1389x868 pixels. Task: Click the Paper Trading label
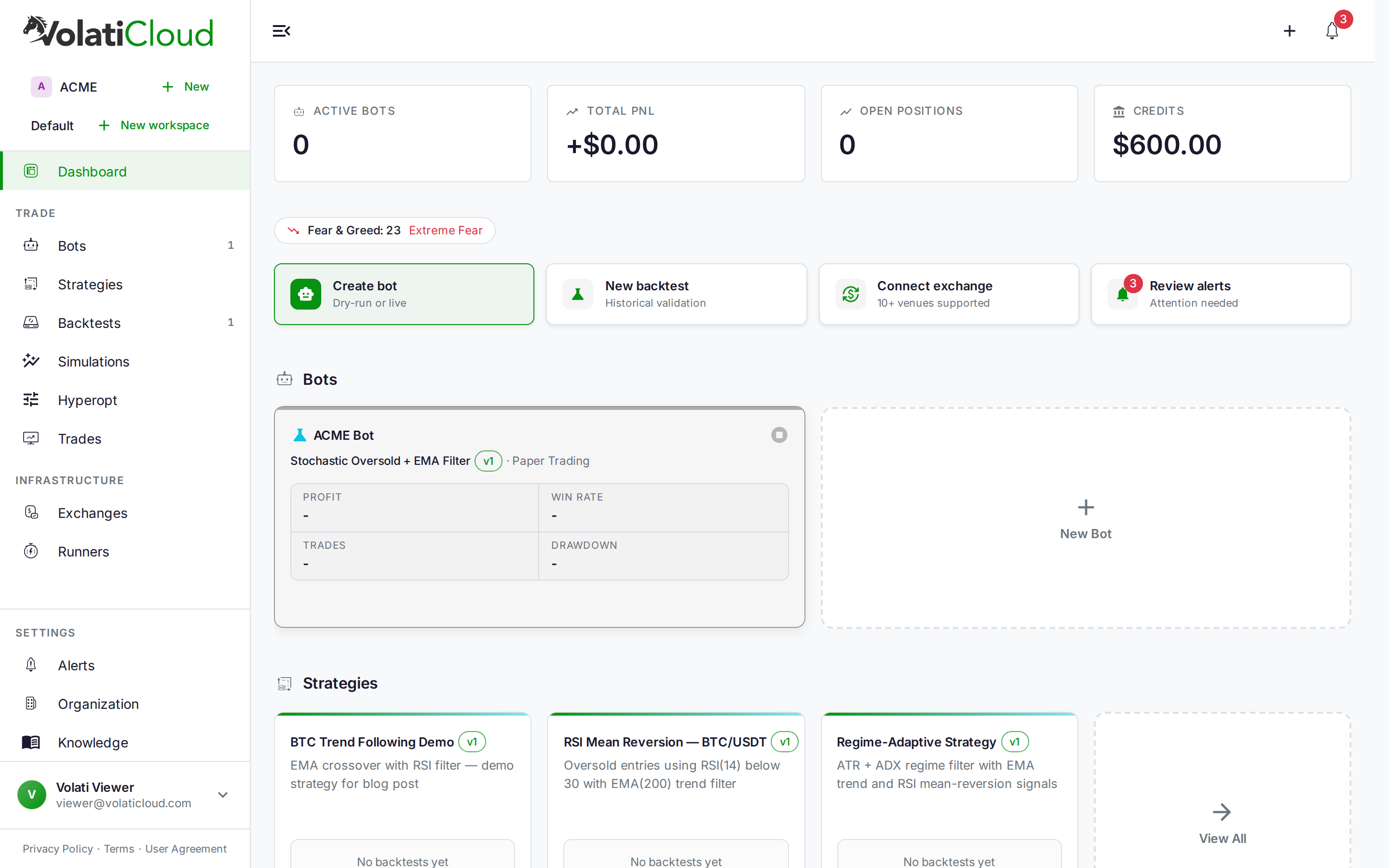click(x=550, y=461)
